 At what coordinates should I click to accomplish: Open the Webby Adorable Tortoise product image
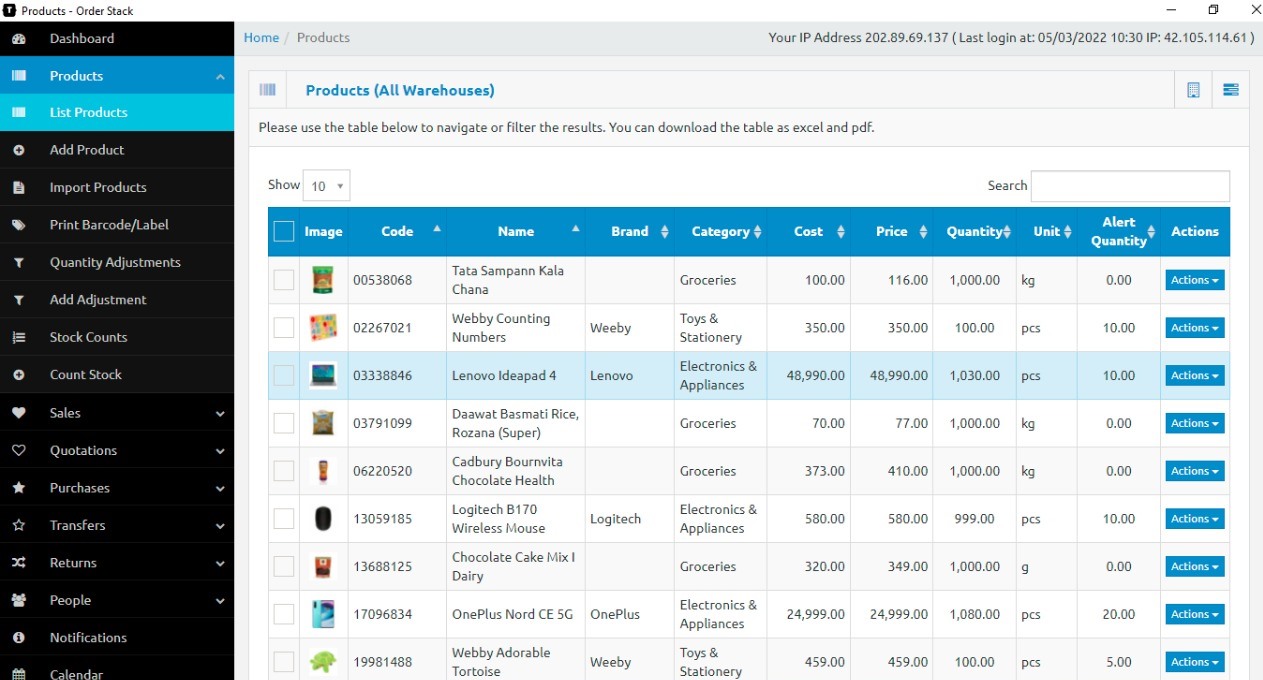[x=323, y=662]
